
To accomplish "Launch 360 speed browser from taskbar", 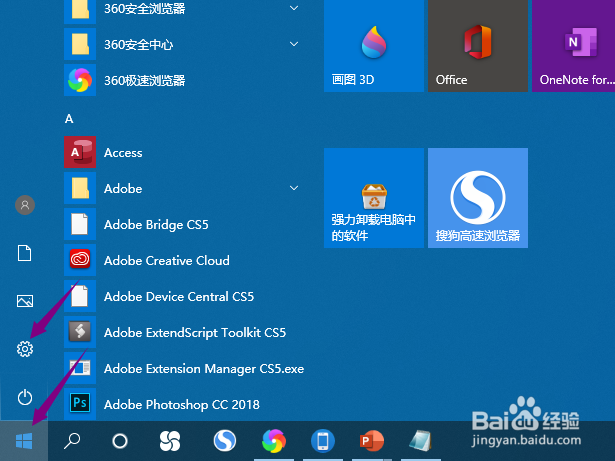I will click(x=274, y=441).
